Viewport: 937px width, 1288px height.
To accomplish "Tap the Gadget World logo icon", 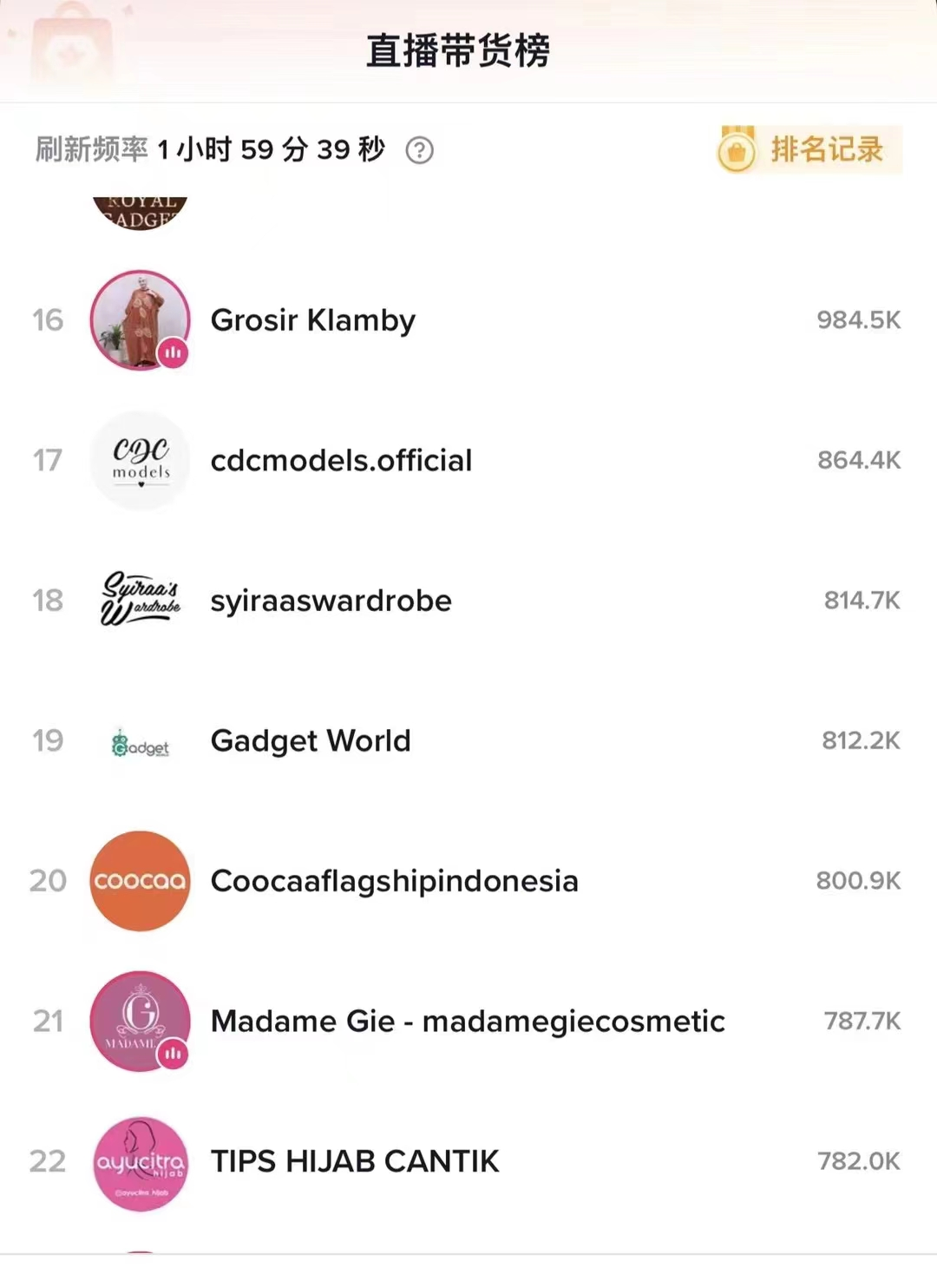I will pos(141,742).
